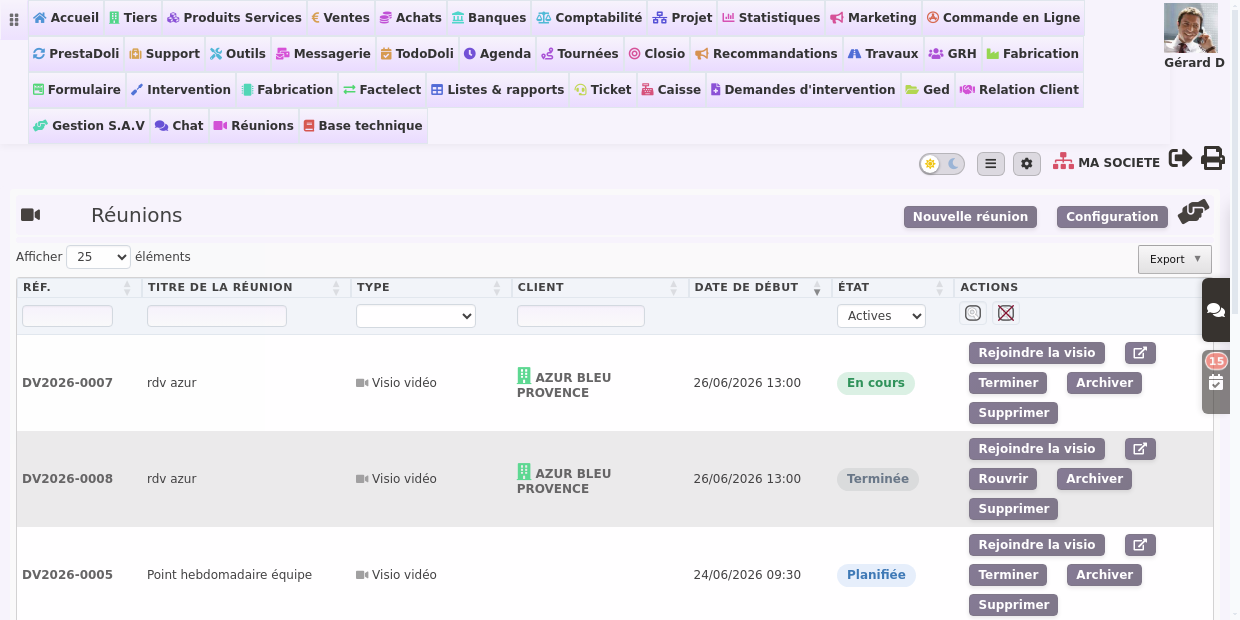Click Rouvrir for DV2026-0008
Viewport: 1240px width, 620px height.
click(1003, 479)
